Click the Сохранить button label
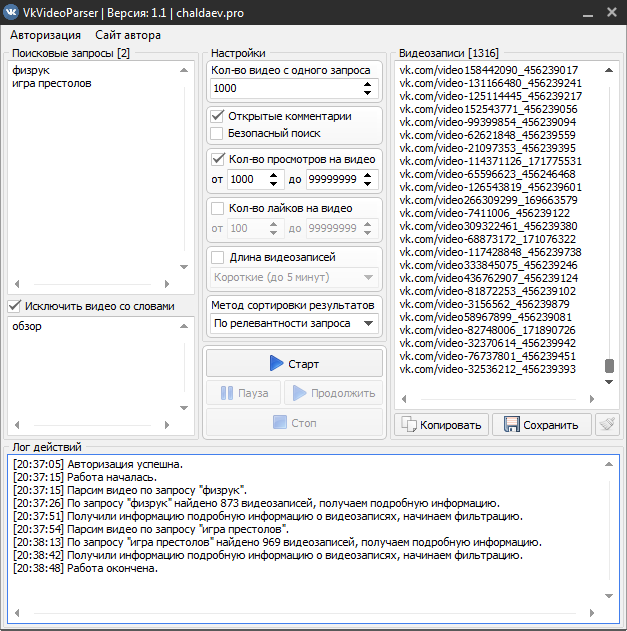627x631 pixels. pos(550,425)
